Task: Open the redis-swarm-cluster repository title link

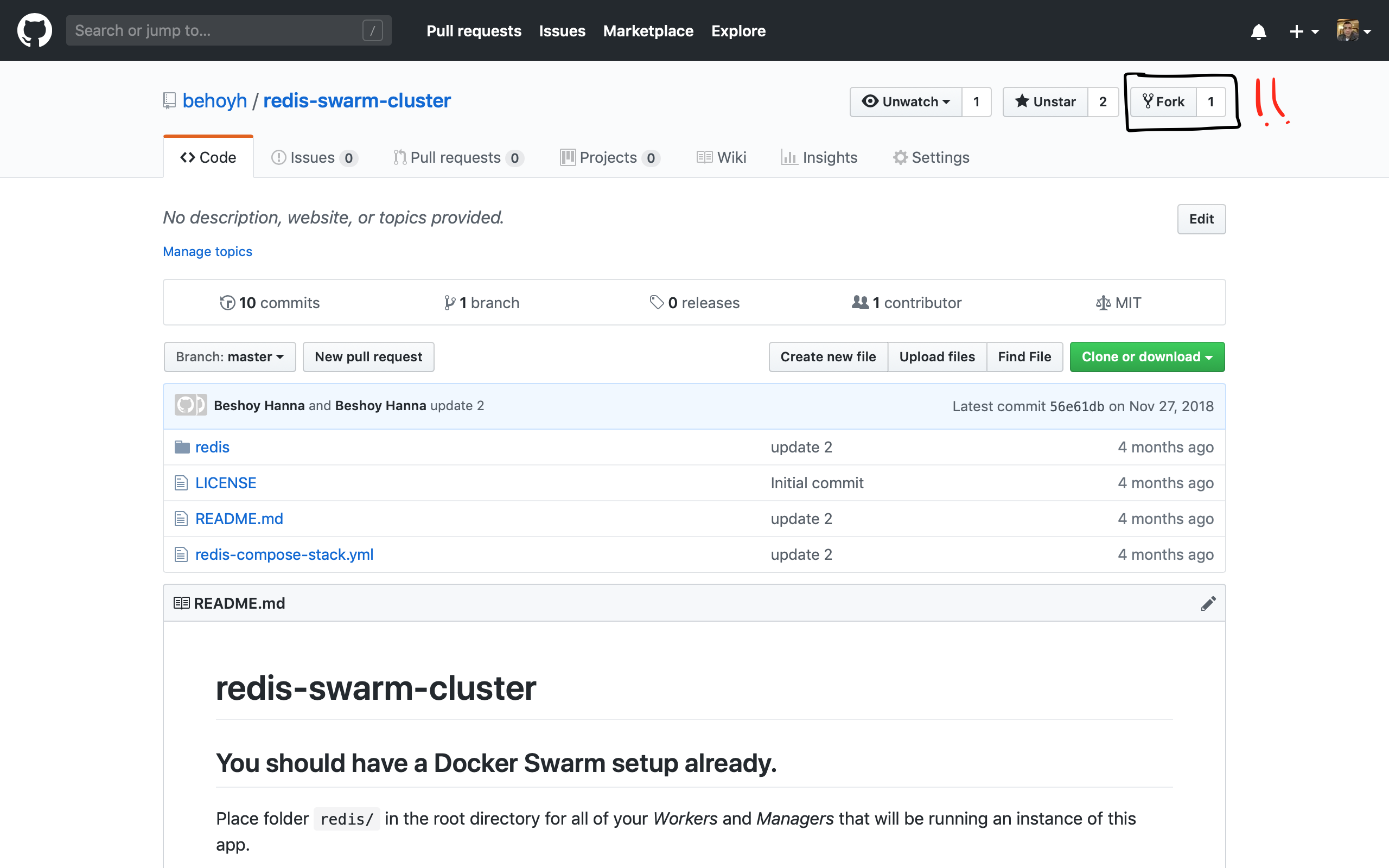Action: [x=356, y=100]
